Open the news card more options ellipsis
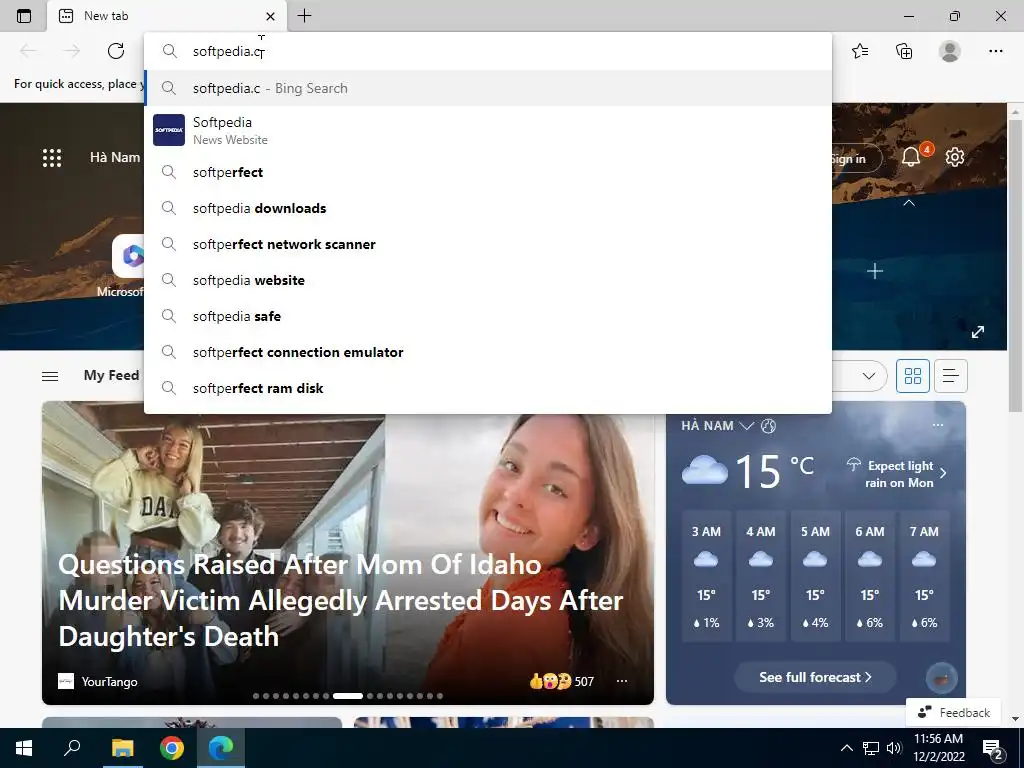Image resolution: width=1024 pixels, height=768 pixels. click(x=622, y=681)
